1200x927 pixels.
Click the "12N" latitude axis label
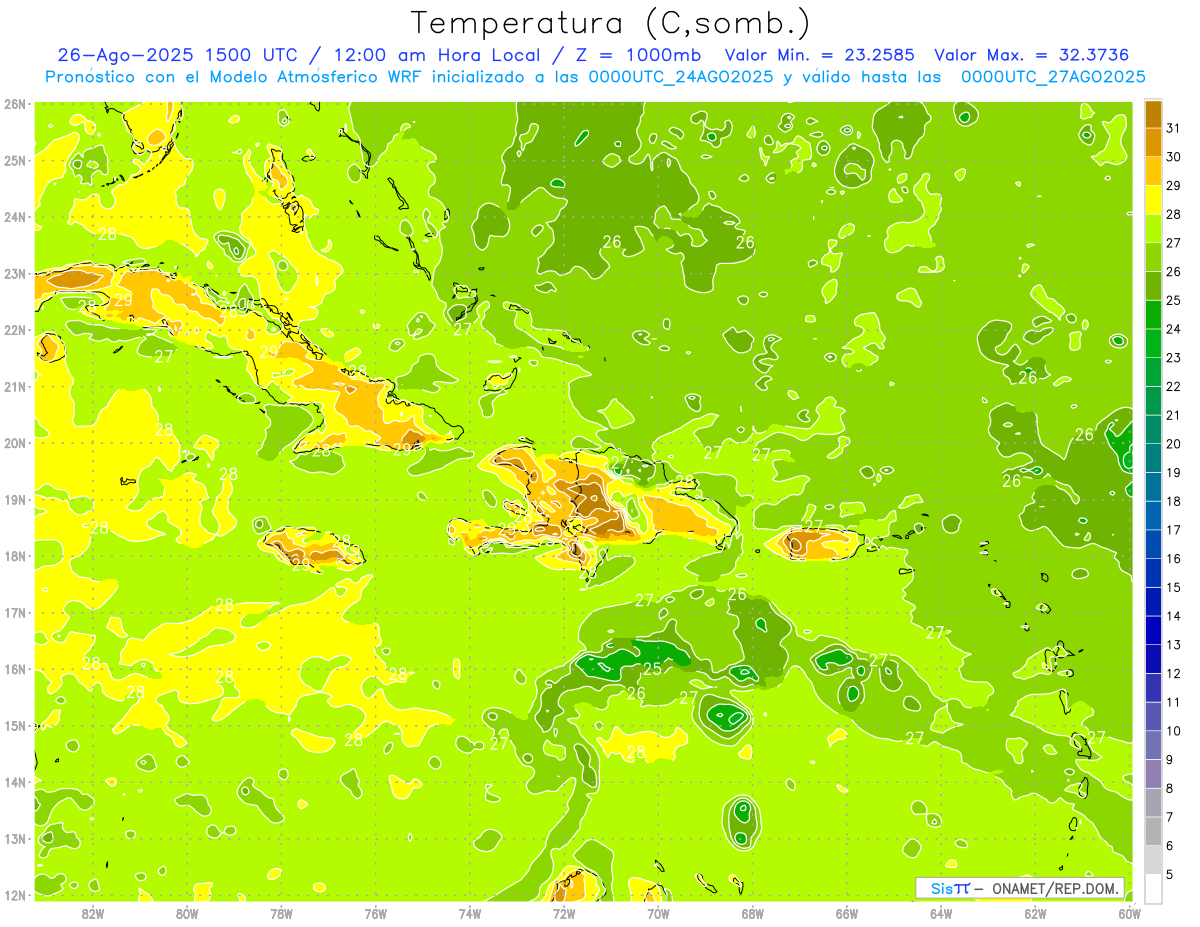15,895
